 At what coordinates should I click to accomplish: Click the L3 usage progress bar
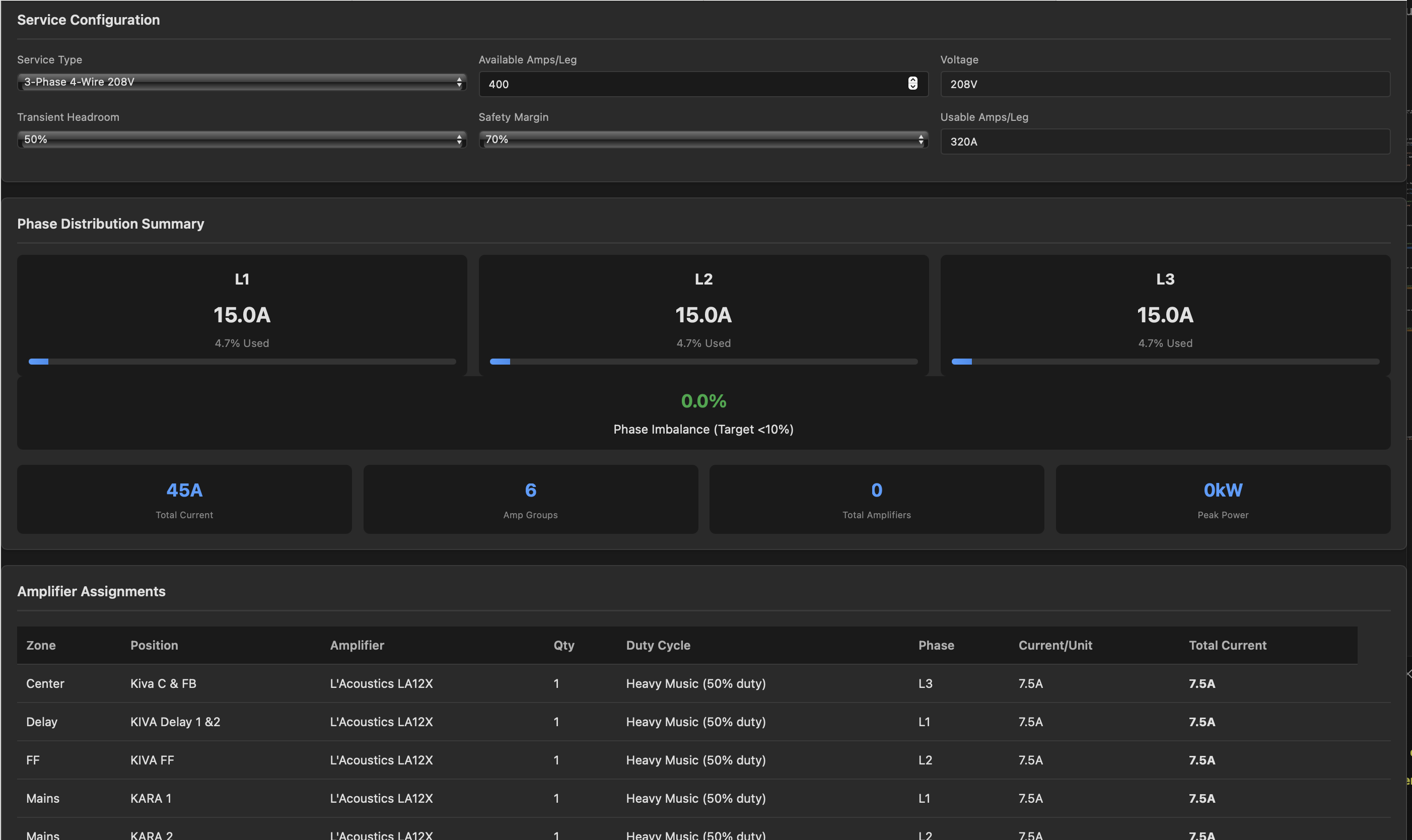(1165, 361)
